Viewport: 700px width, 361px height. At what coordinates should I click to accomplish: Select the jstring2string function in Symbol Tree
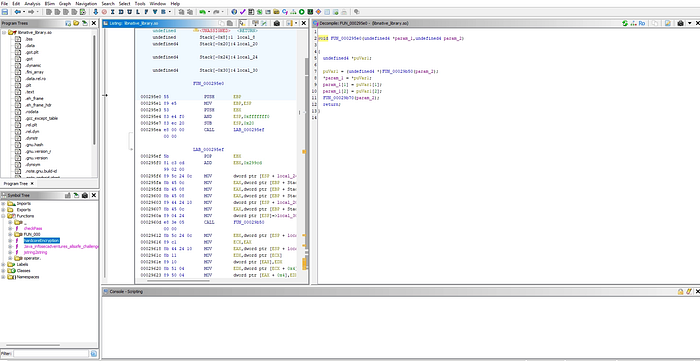tap(35, 253)
